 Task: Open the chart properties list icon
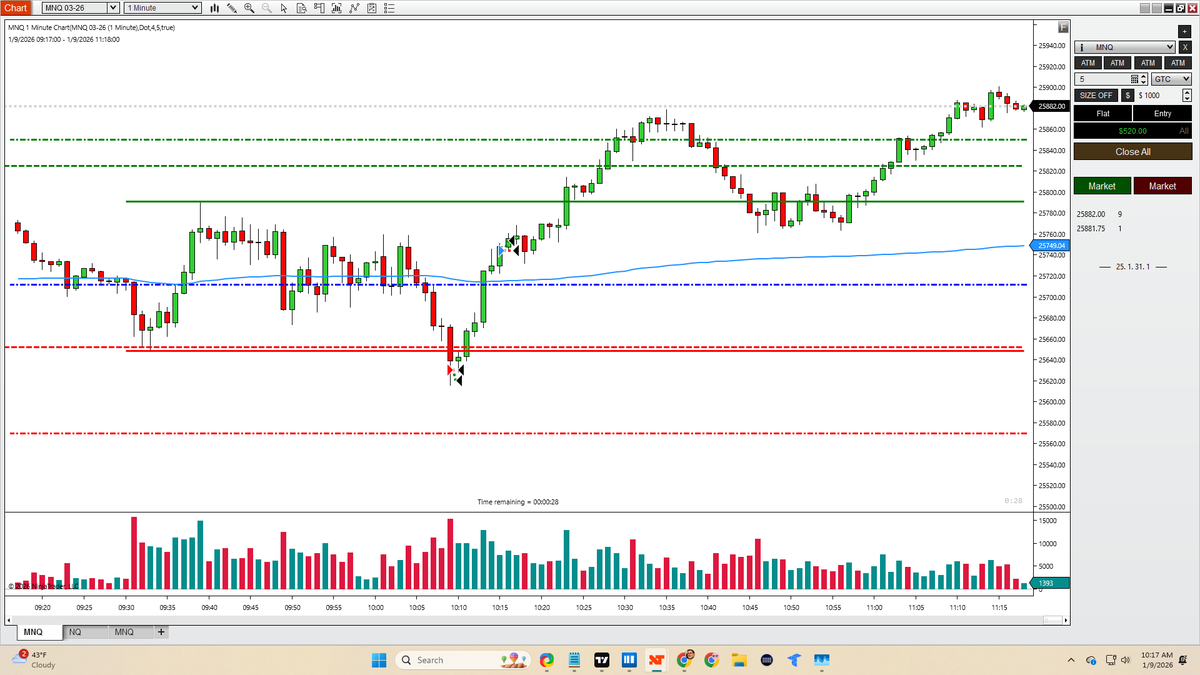389,8
